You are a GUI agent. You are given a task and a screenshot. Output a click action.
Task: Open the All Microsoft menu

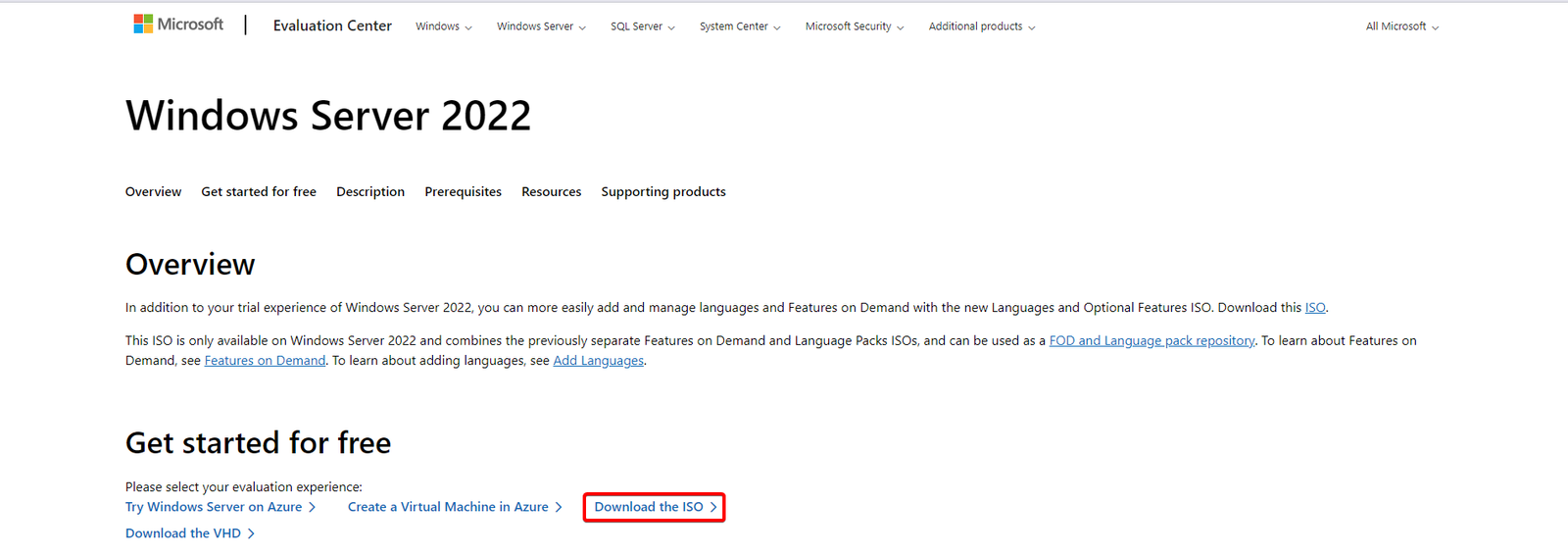tap(1401, 26)
